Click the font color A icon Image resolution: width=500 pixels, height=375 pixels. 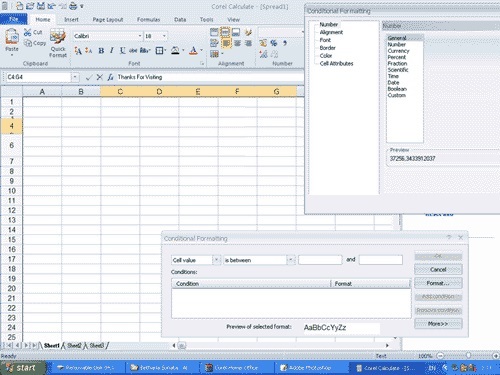193,51
